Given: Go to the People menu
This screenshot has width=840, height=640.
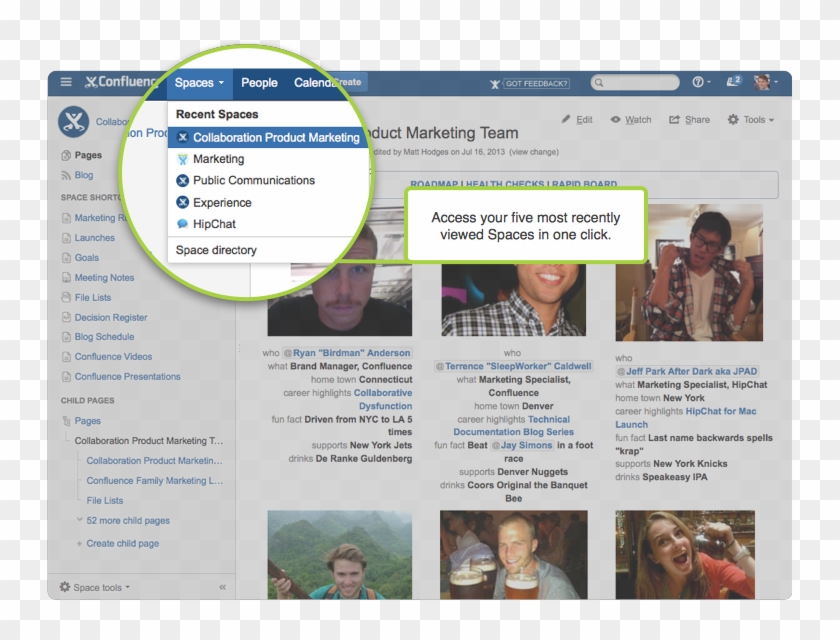Looking at the screenshot, I should [x=259, y=83].
